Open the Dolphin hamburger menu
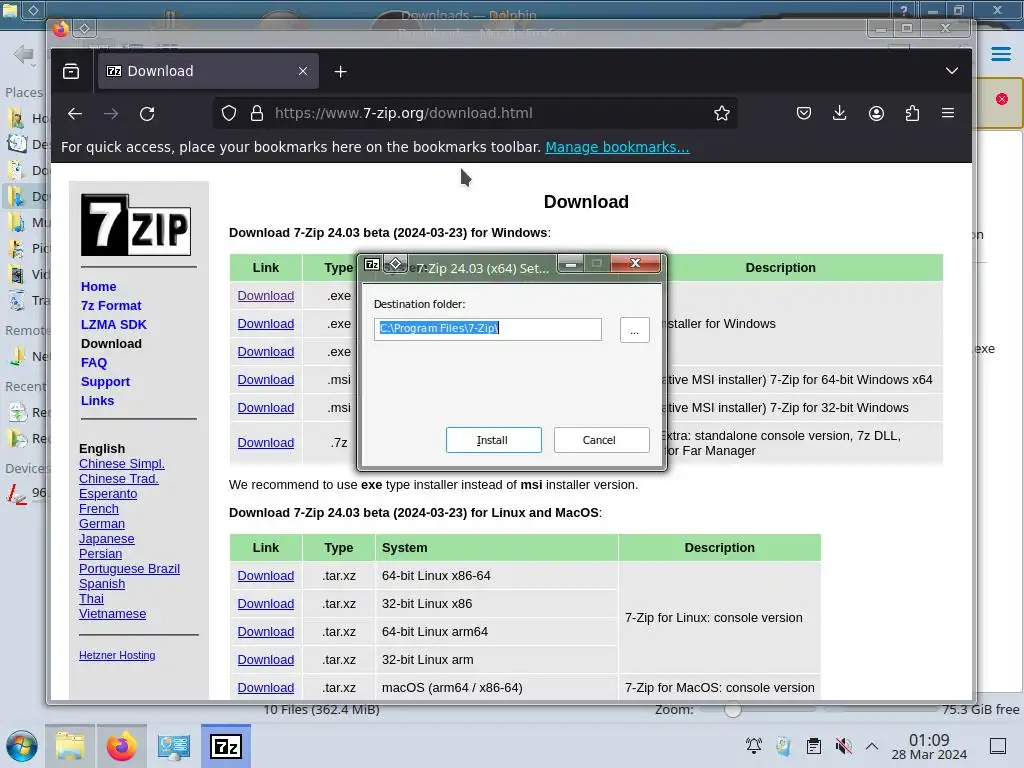Viewport: 1024px width, 768px height. coord(1000,54)
